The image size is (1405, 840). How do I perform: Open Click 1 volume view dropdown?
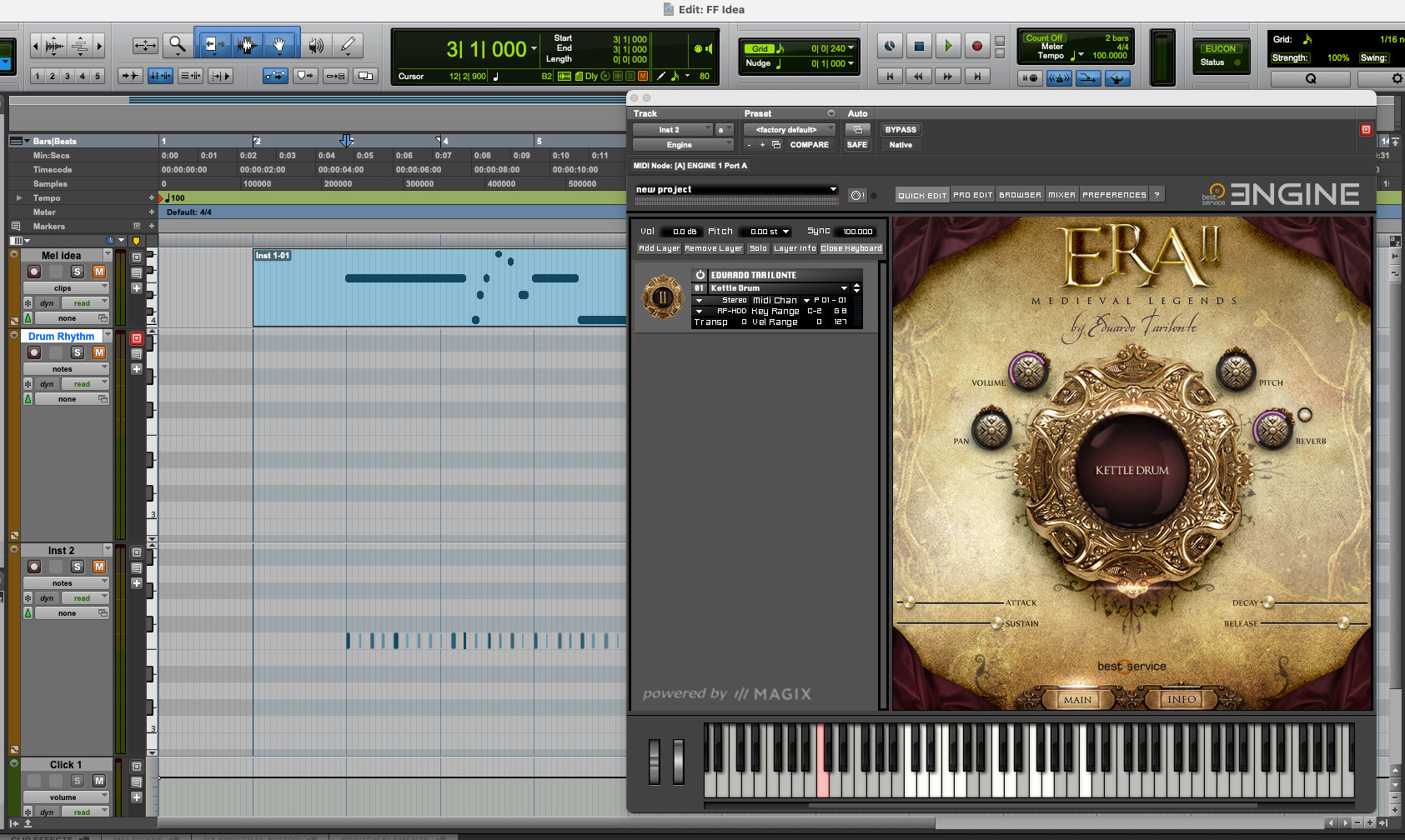click(66, 797)
